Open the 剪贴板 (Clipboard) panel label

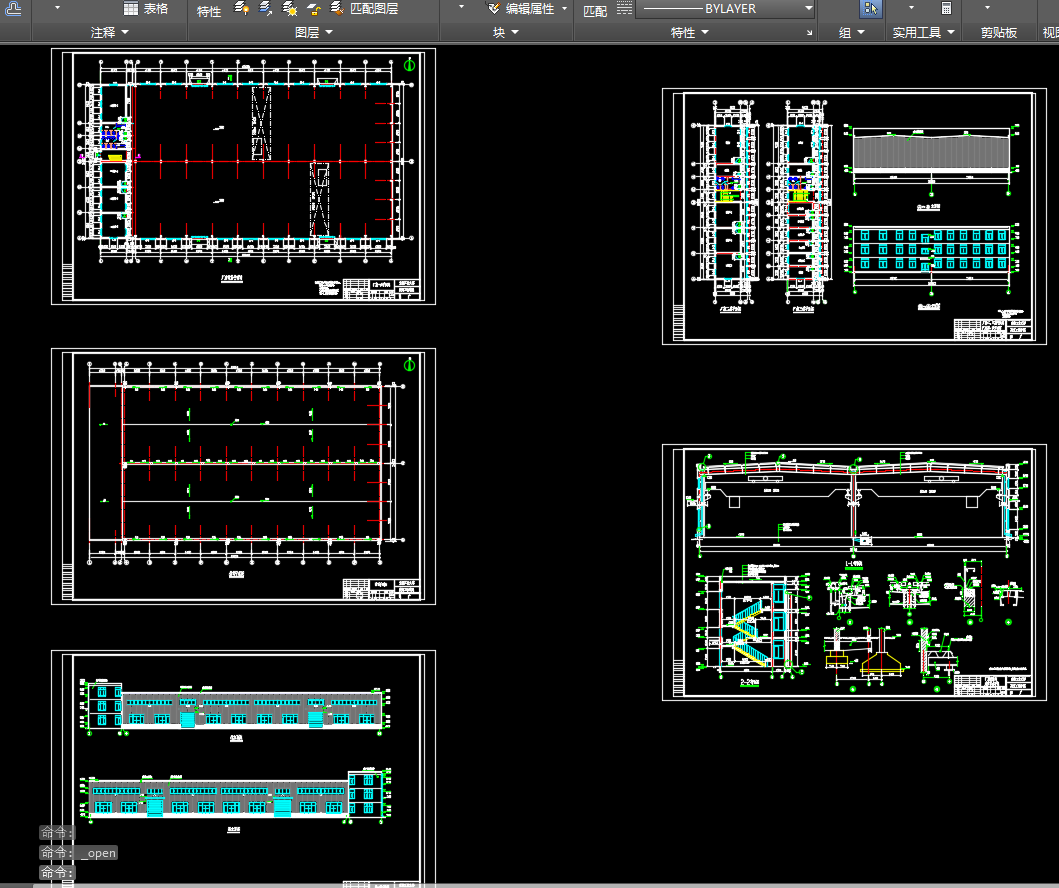[998, 33]
